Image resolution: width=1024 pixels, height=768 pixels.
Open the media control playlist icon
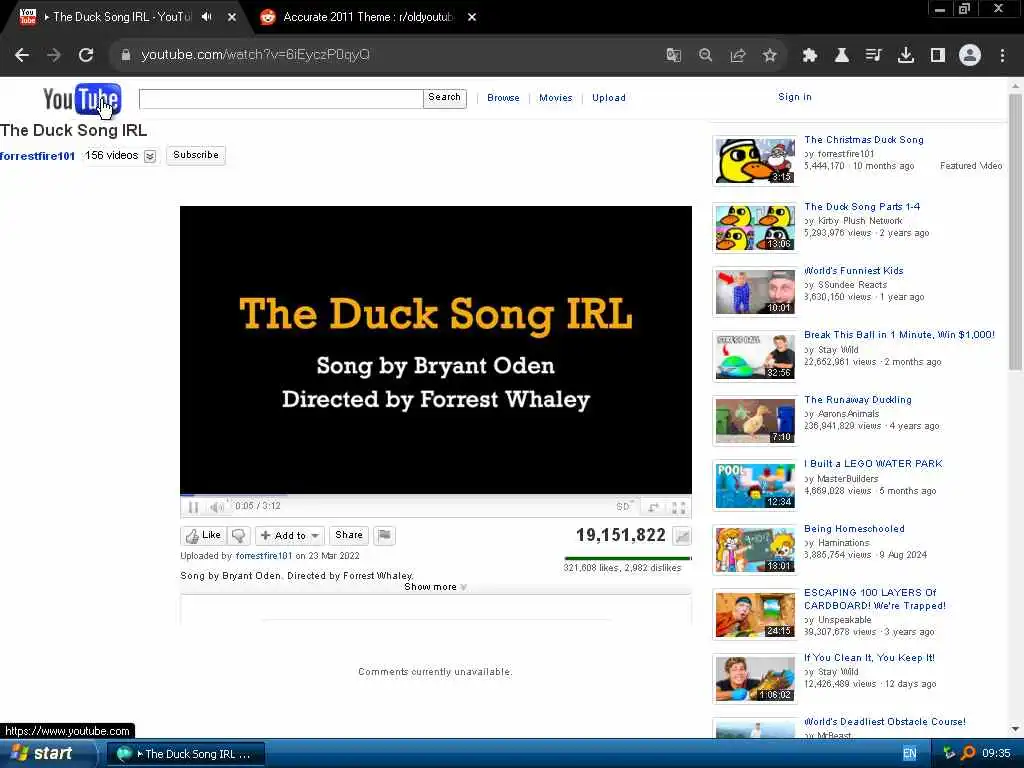[874, 55]
